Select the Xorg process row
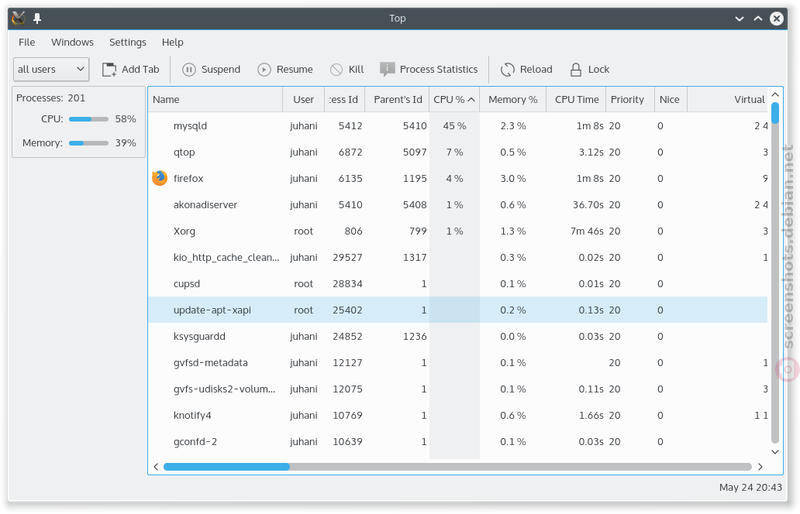Viewport: 800px width, 514px height. (x=458, y=231)
